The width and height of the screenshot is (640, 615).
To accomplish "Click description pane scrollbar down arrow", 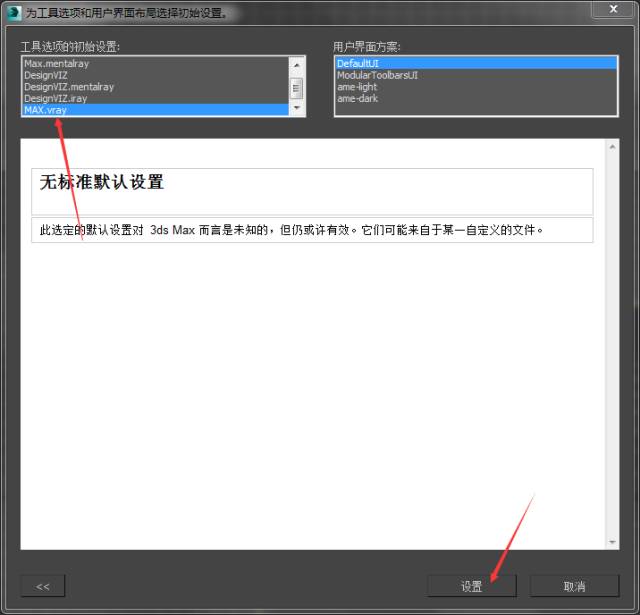I will (612, 542).
